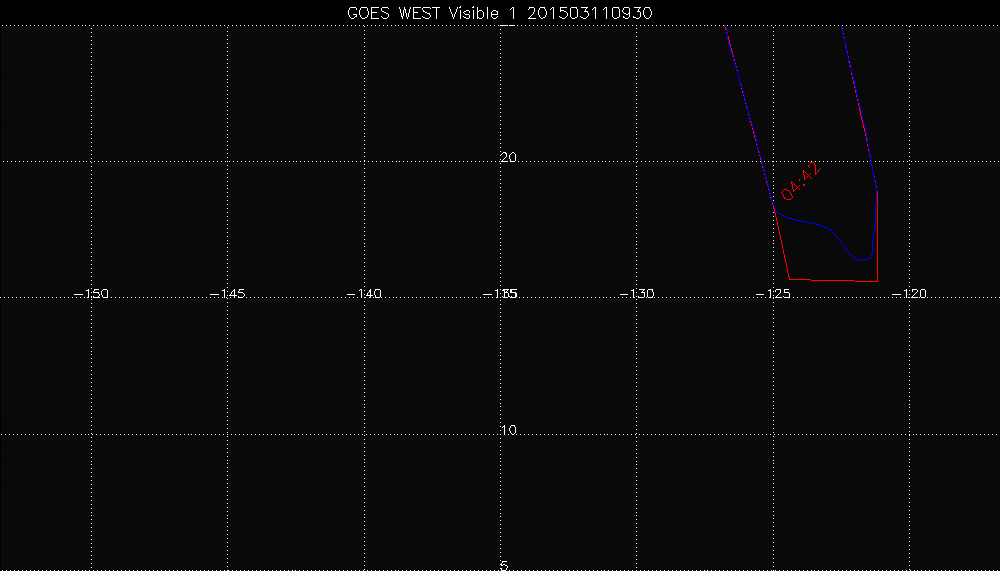This screenshot has width=1000, height=571.
Task: Click the -140 longitude axis label
Action: 364,294
